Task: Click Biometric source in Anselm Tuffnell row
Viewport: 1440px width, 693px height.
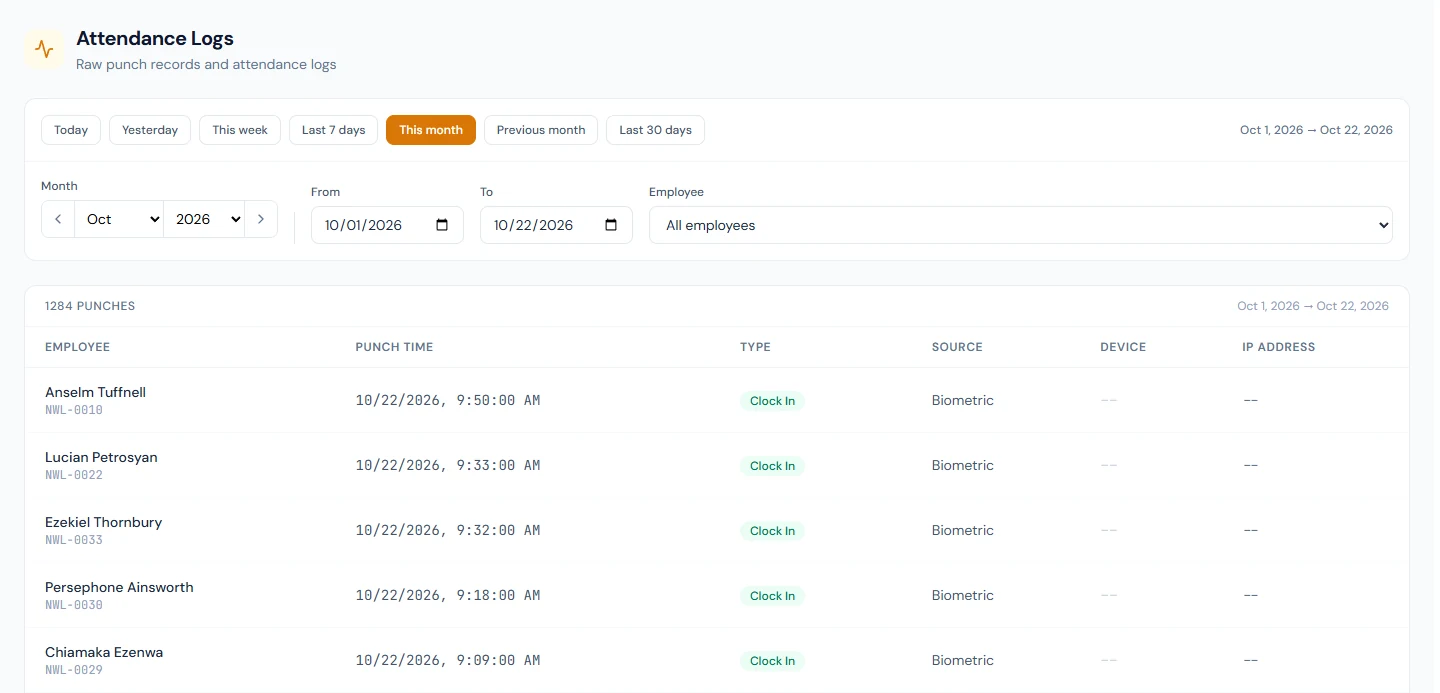Action: click(963, 400)
